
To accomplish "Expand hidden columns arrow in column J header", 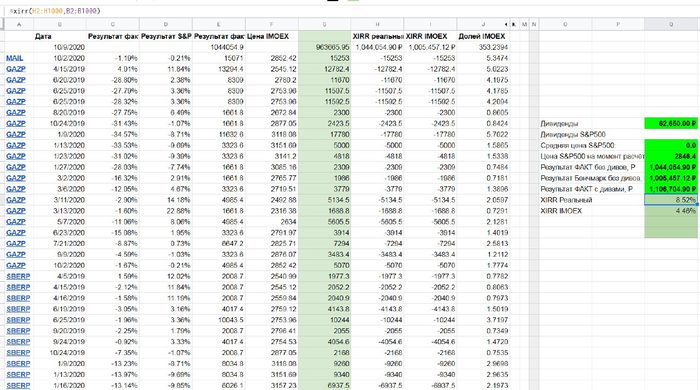I will 506,25.
